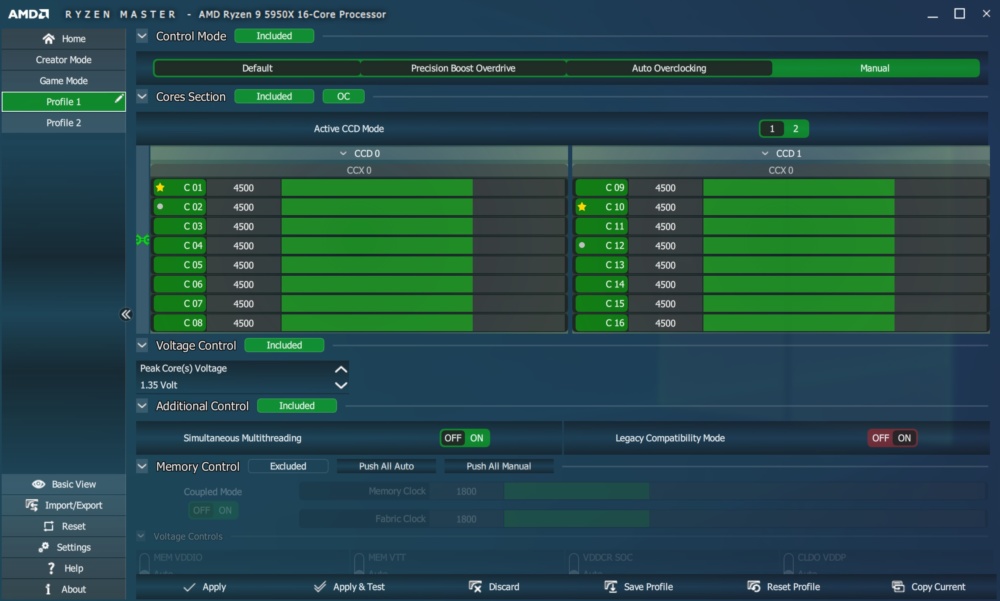Toggle Simultaneous Multithreading OFF/ON switch

click(x=465, y=438)
